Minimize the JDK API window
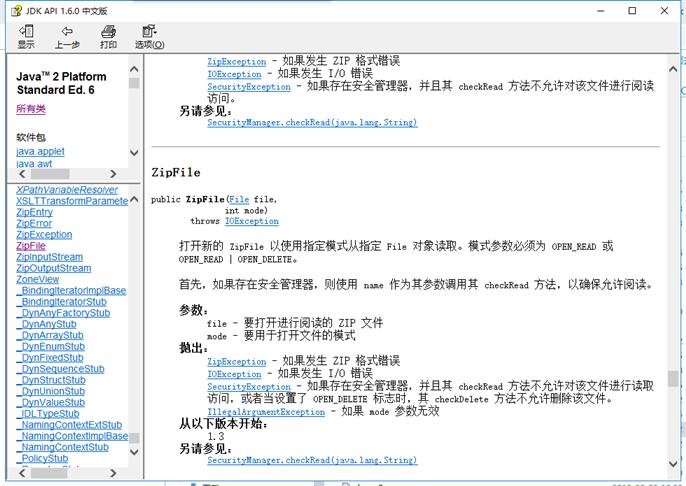This screenshot has width=686, height=486. pyautogui.click(x=601, y=11)
